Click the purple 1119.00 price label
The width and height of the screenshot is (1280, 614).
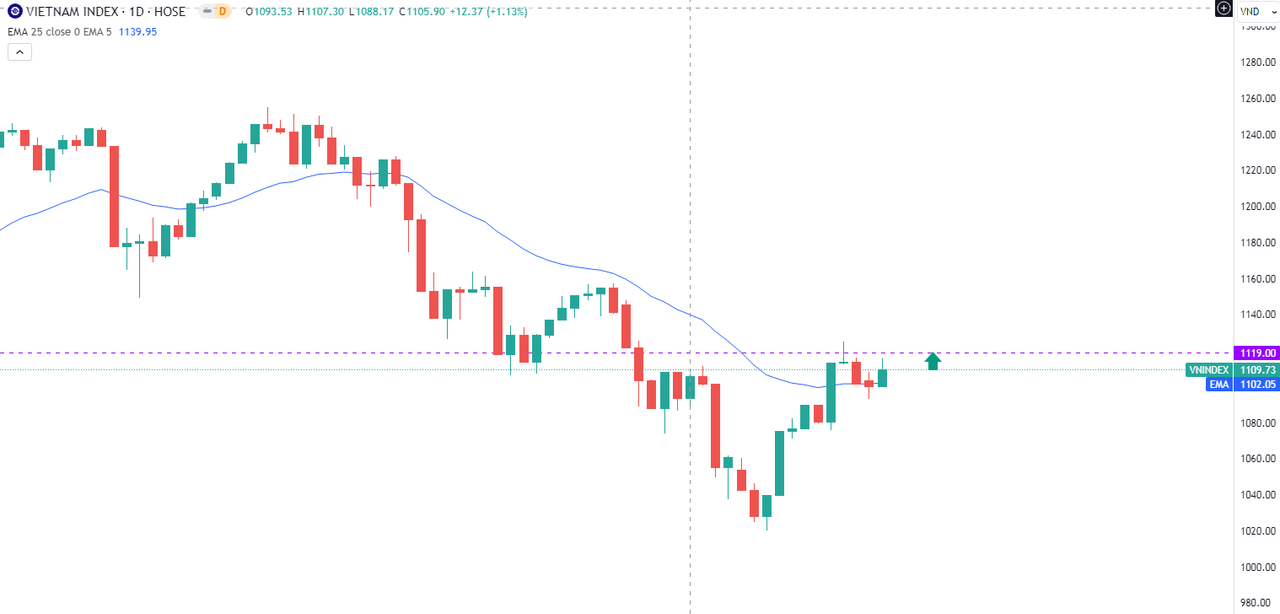(1258, 353)
